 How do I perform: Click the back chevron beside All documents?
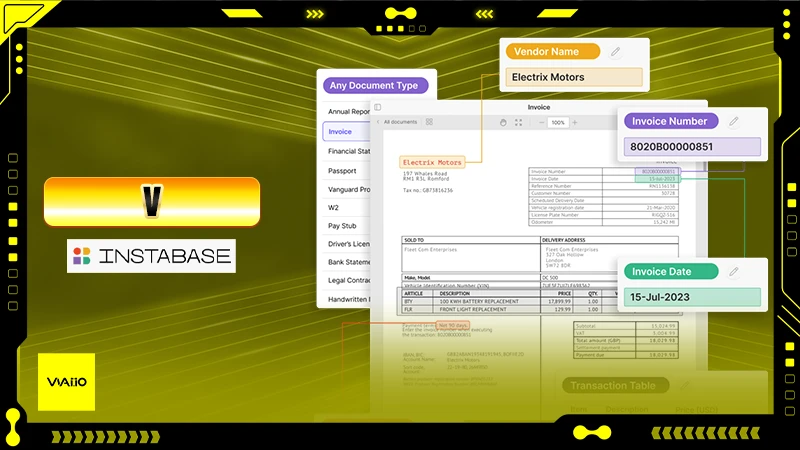click(x=378, y=122)
